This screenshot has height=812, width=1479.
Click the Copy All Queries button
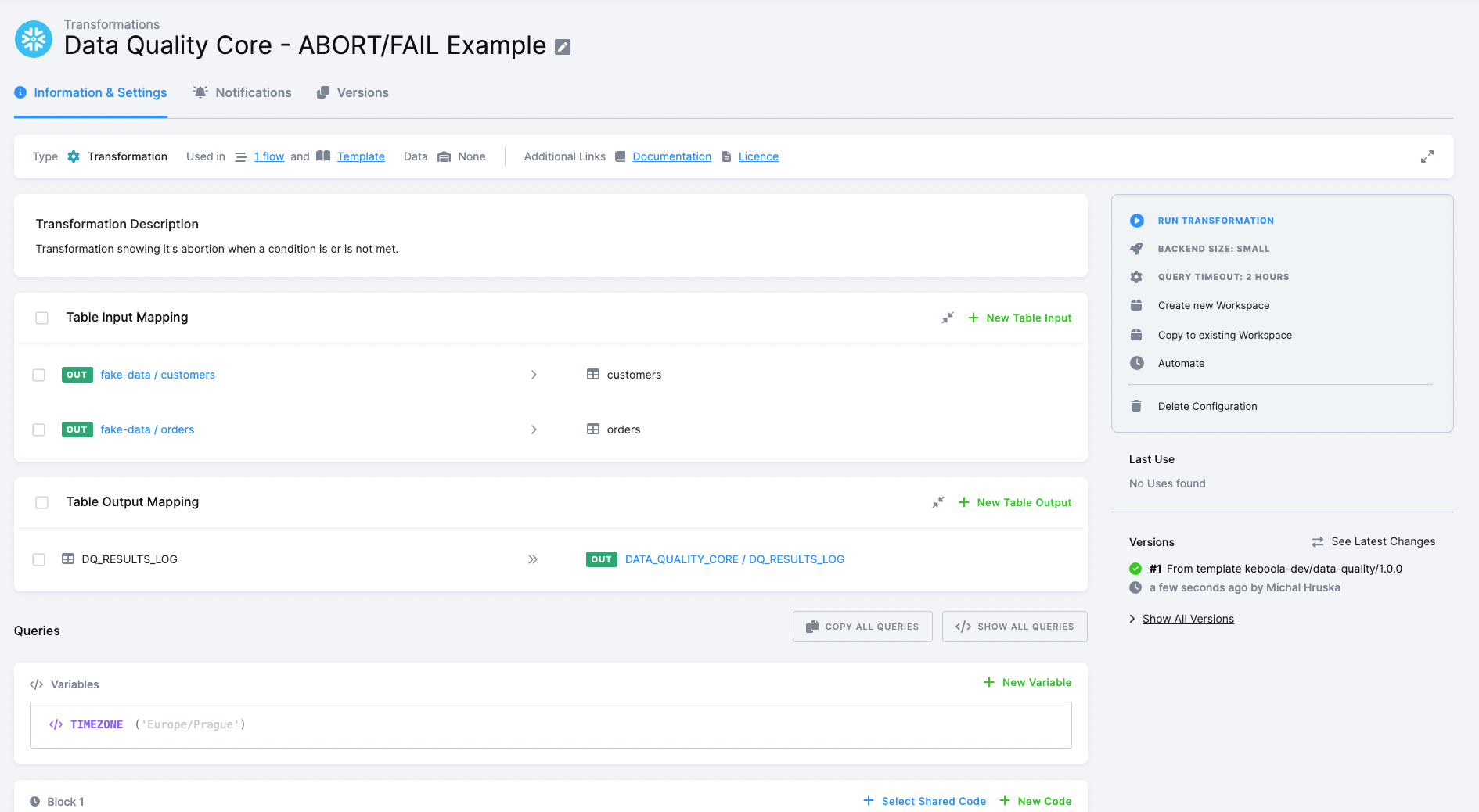coord(862,626)
